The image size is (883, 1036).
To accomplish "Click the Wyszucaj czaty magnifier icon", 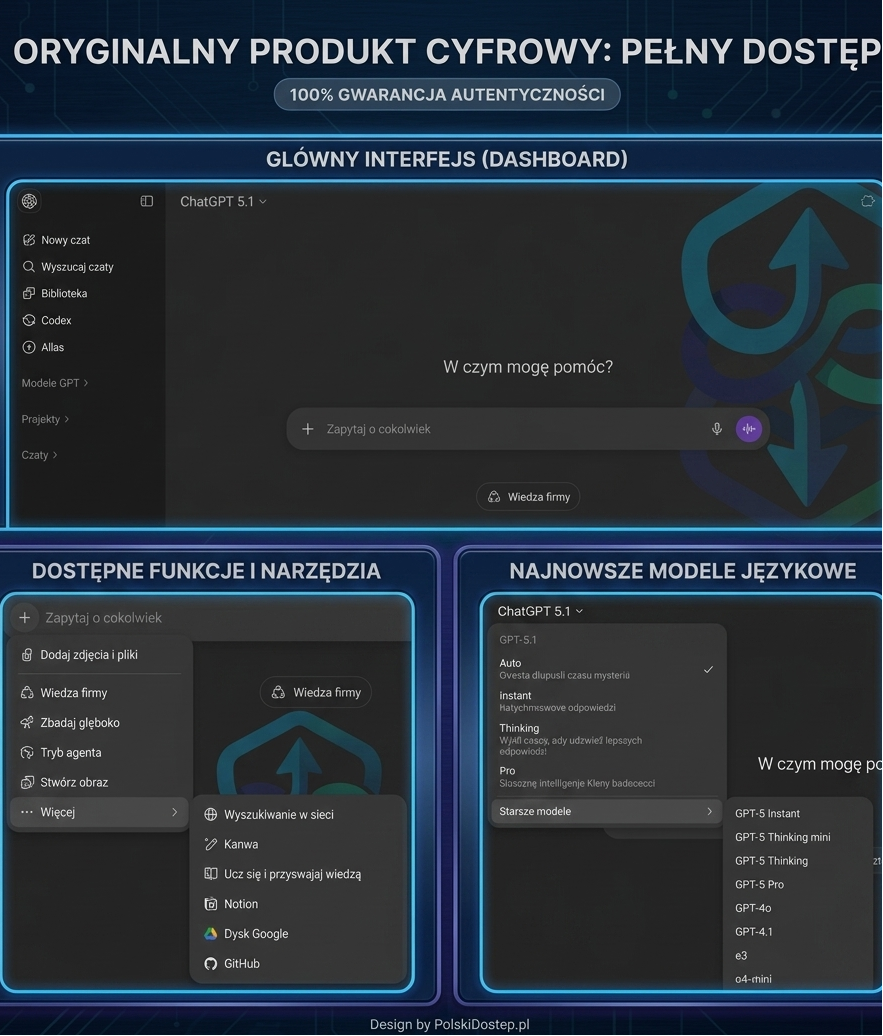I will pos(28,266).
